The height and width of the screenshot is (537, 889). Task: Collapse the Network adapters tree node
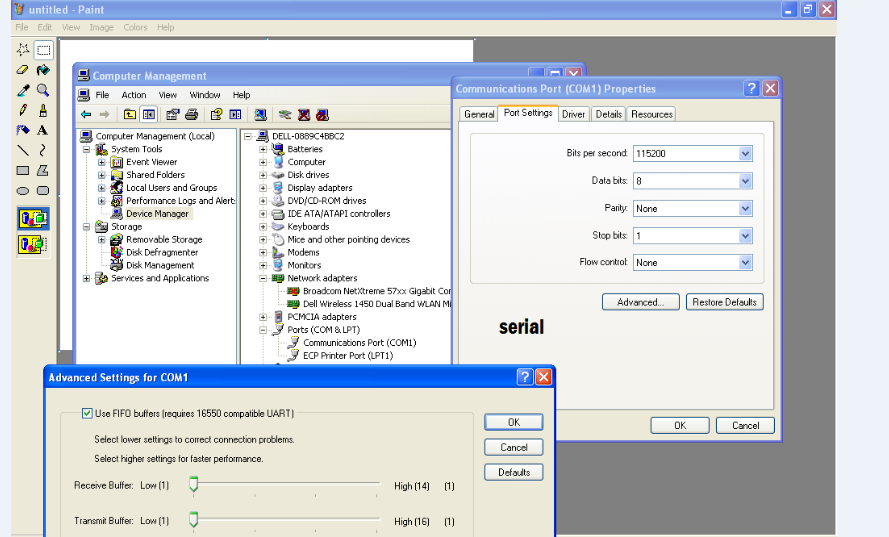coord(263,279)
